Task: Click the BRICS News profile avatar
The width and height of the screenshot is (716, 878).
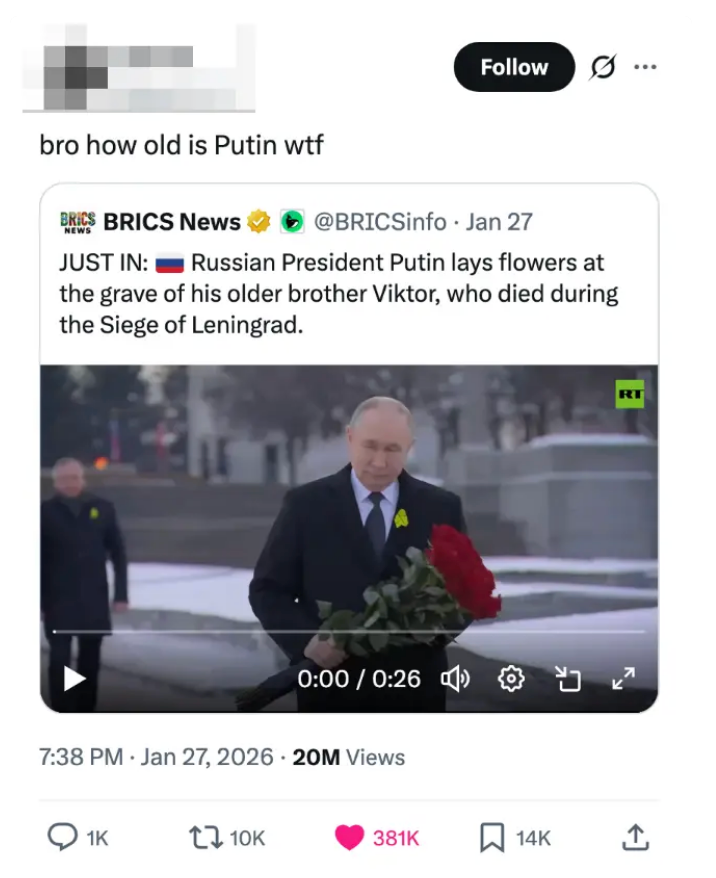Action: (76, 222)
